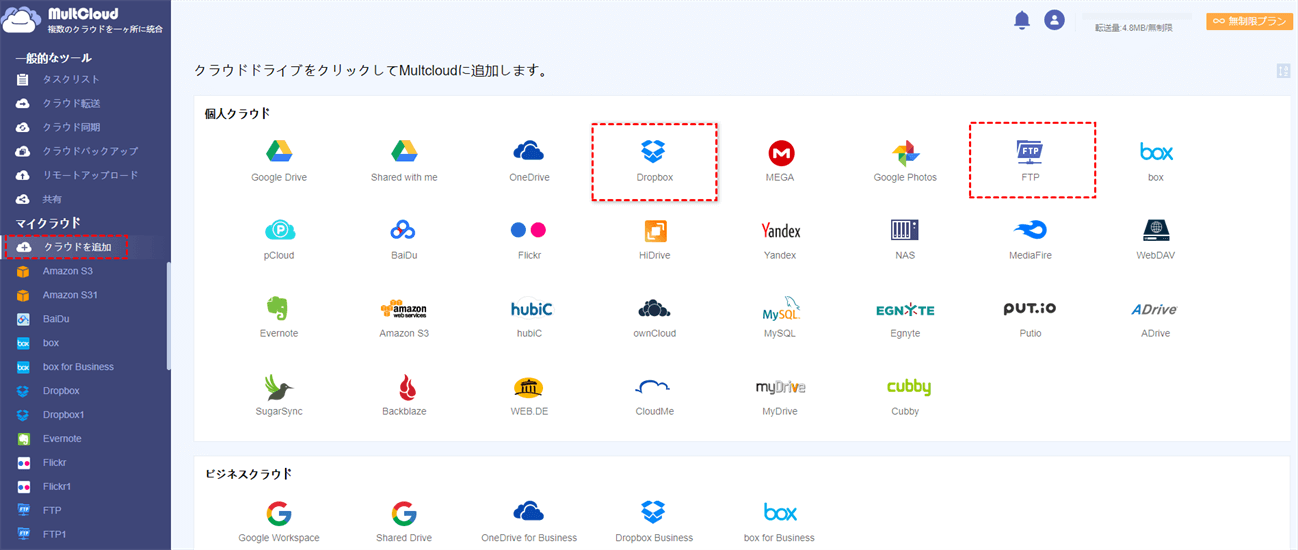The height and width of the screenshot is (550, 1298).
Task: Toggle layout view icon at right
Action: [1283, 71]
